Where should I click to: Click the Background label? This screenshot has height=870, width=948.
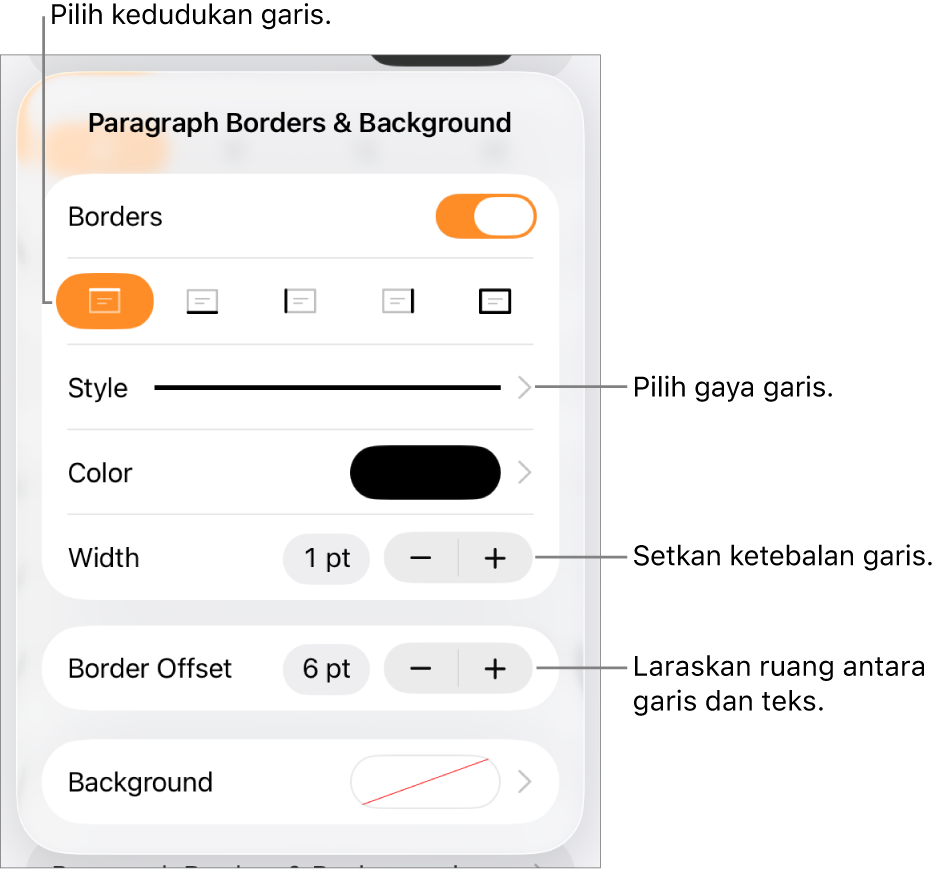coord(141,783)
